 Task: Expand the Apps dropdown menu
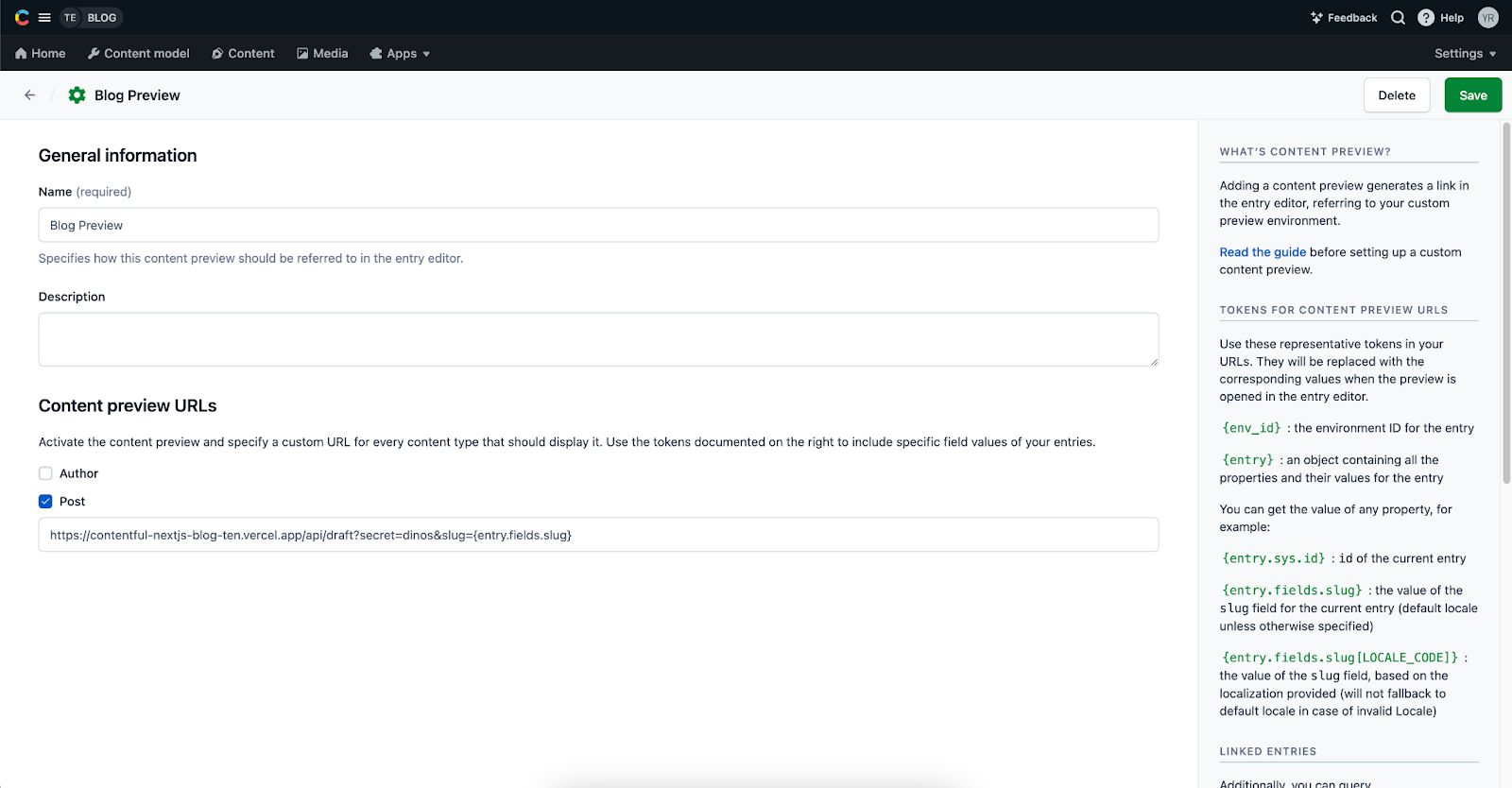click(x=400, y=53)
